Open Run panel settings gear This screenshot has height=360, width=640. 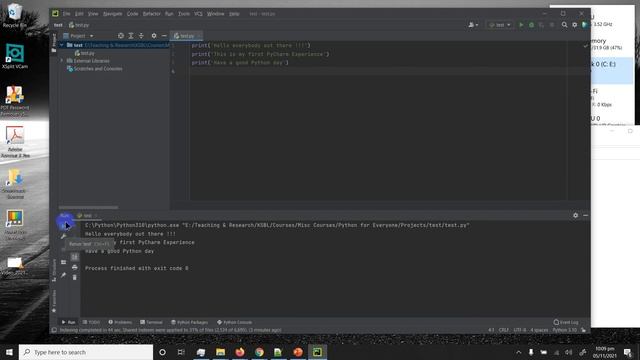[576, 215]
